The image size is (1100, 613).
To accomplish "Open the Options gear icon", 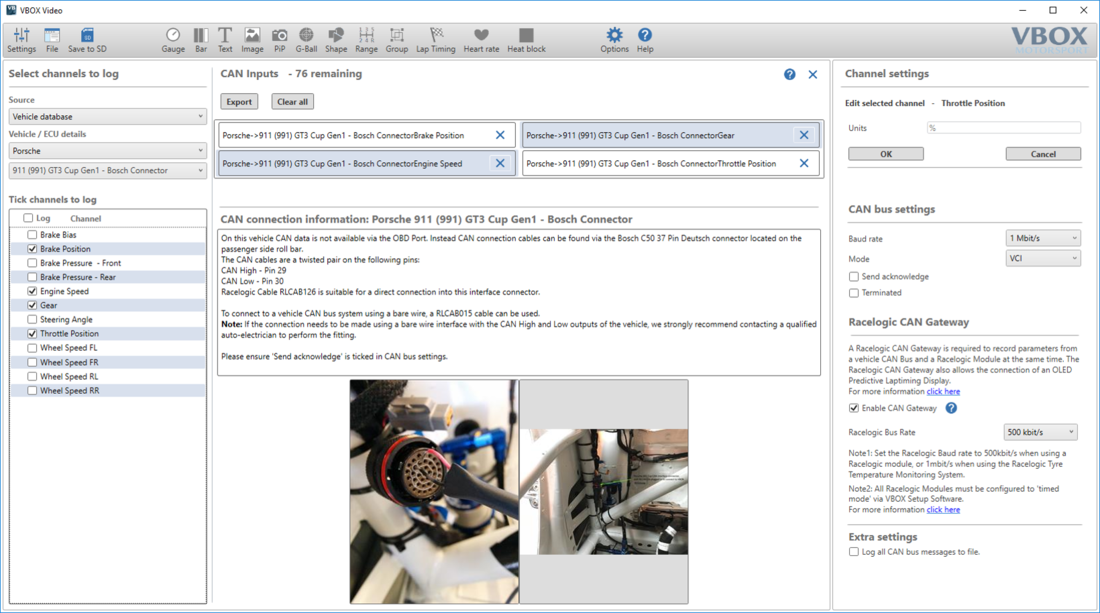I will click(x=615, y=41).
